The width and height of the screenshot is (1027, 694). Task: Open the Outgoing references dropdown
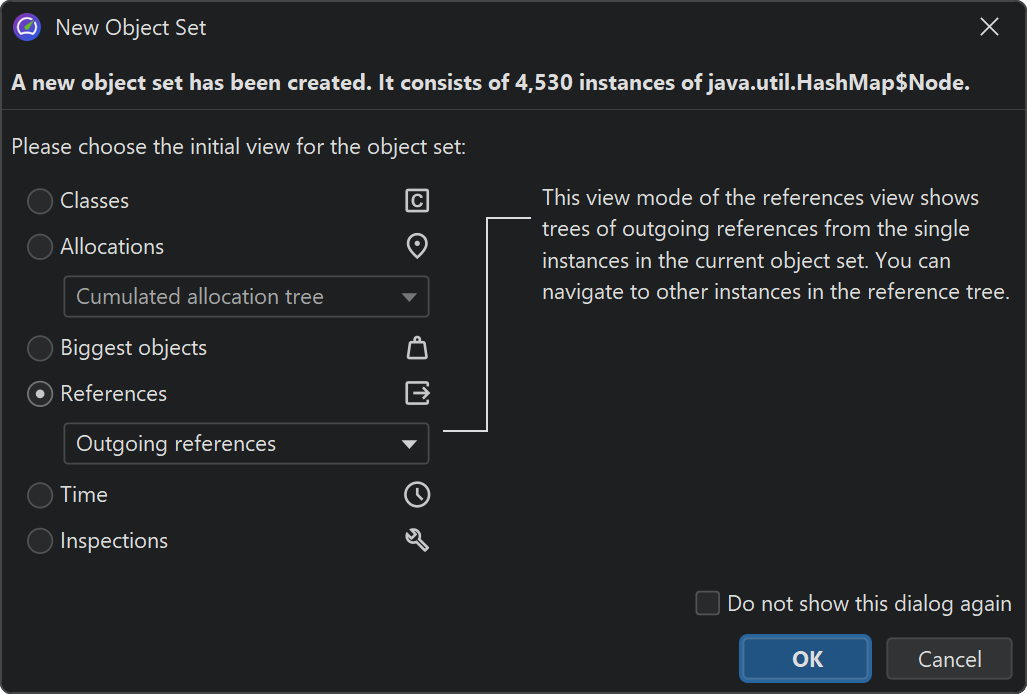click(246, 444)
